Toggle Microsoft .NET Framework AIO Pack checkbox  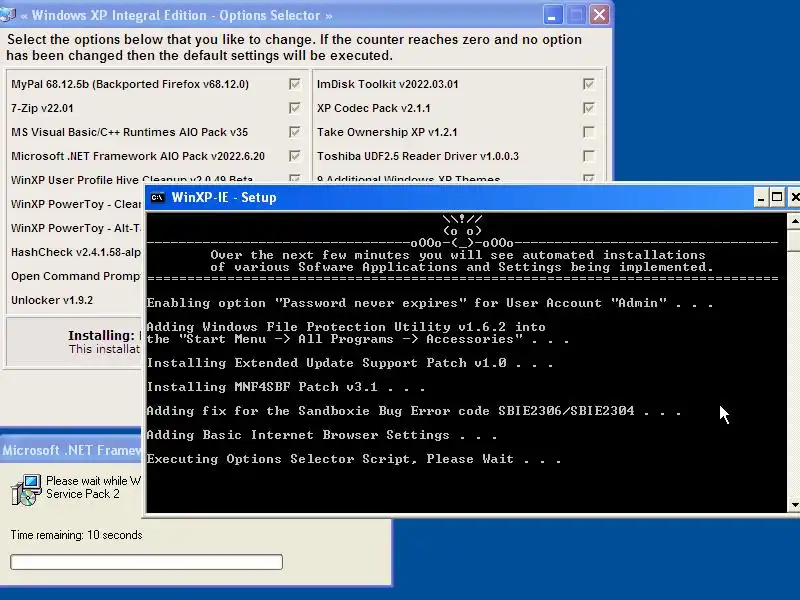pyautogui.click(x=294, y=156)
